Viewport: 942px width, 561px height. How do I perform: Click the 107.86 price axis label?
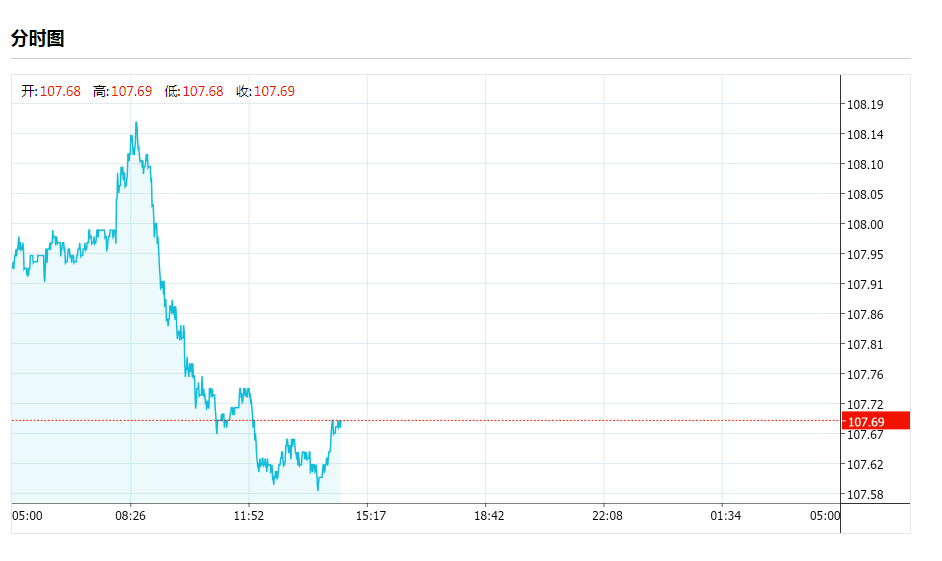[865, 315]
